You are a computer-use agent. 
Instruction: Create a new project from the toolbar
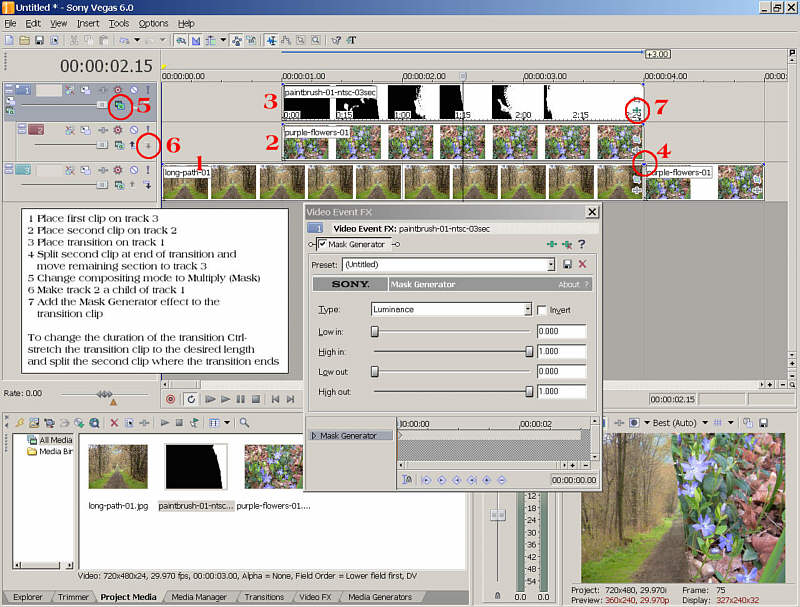pyautogui.click(x=9, y=40)
